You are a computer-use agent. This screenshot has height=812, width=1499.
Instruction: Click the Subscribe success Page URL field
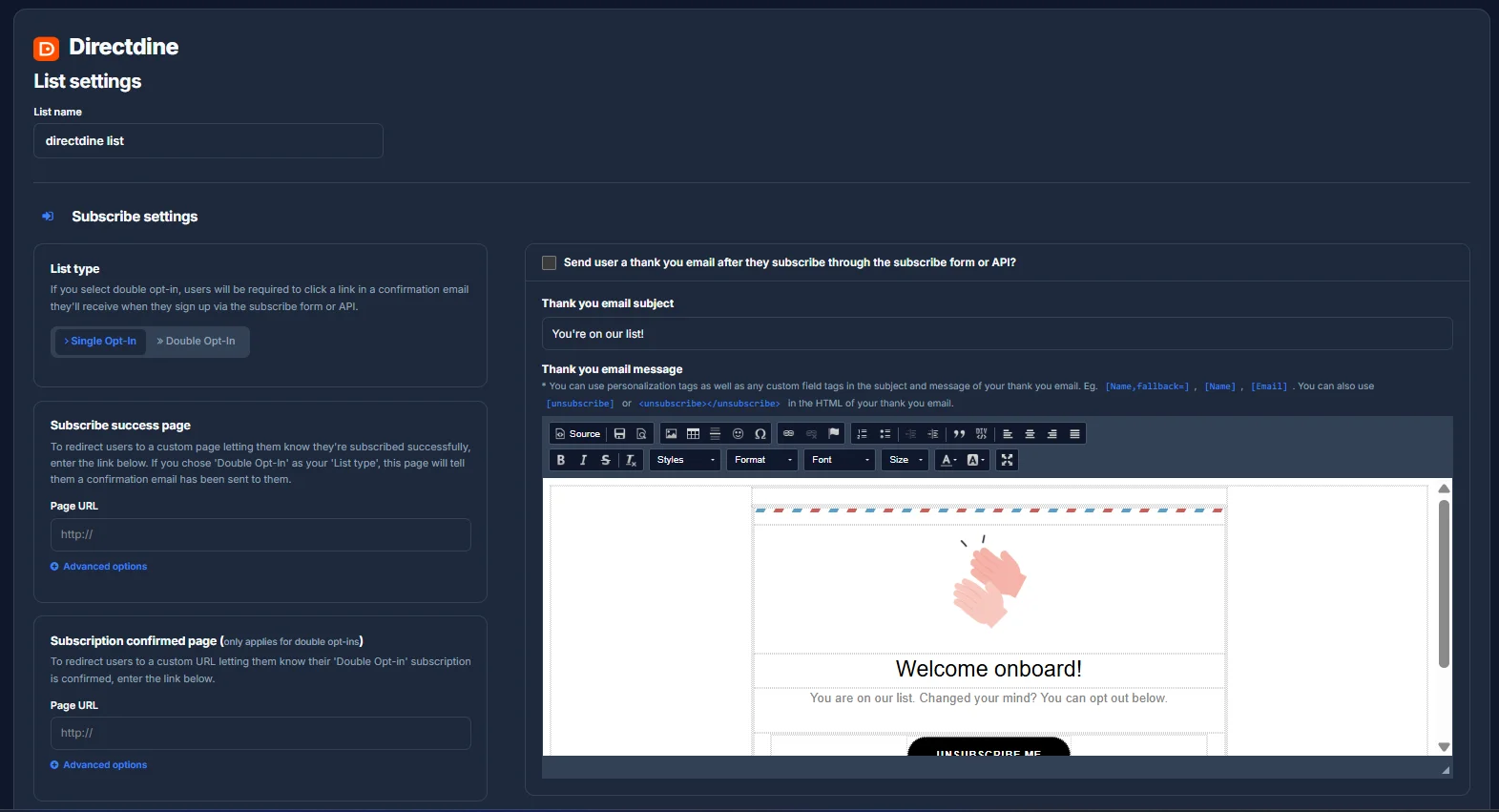pos(260,535)
